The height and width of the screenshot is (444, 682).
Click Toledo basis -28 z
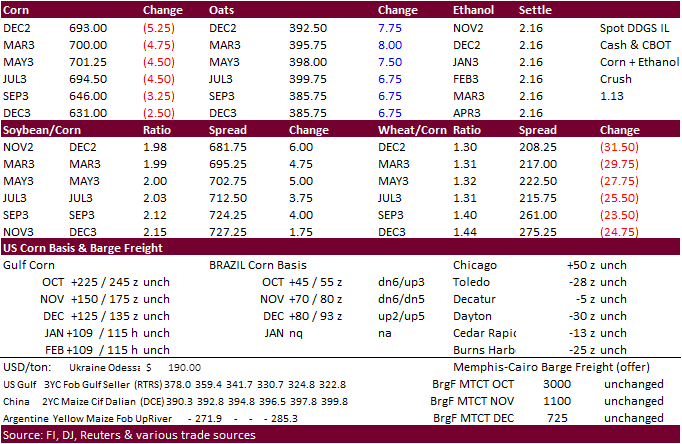(582, 282)
